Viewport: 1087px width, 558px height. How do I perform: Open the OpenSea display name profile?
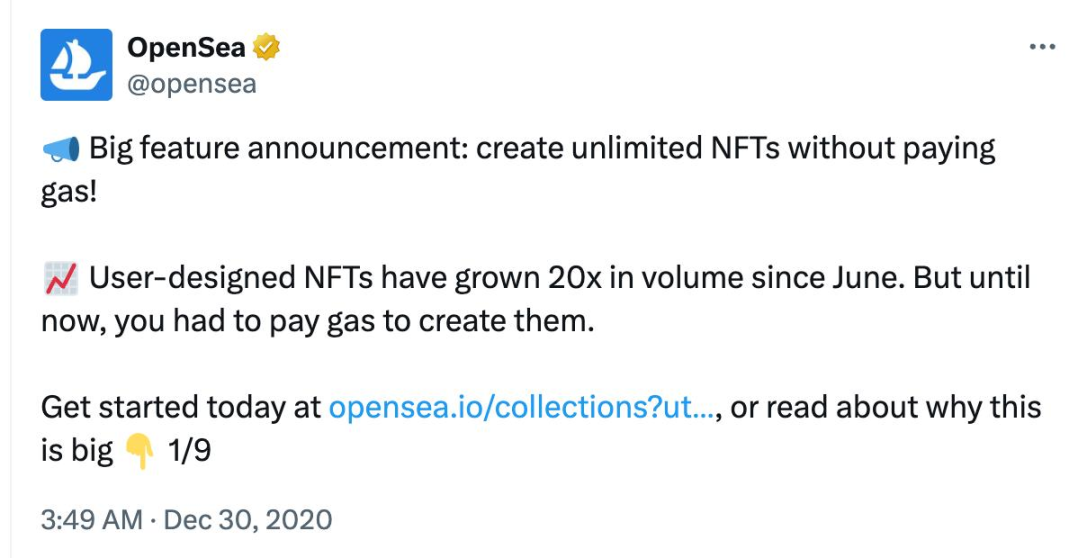click(x=186, y=46)
